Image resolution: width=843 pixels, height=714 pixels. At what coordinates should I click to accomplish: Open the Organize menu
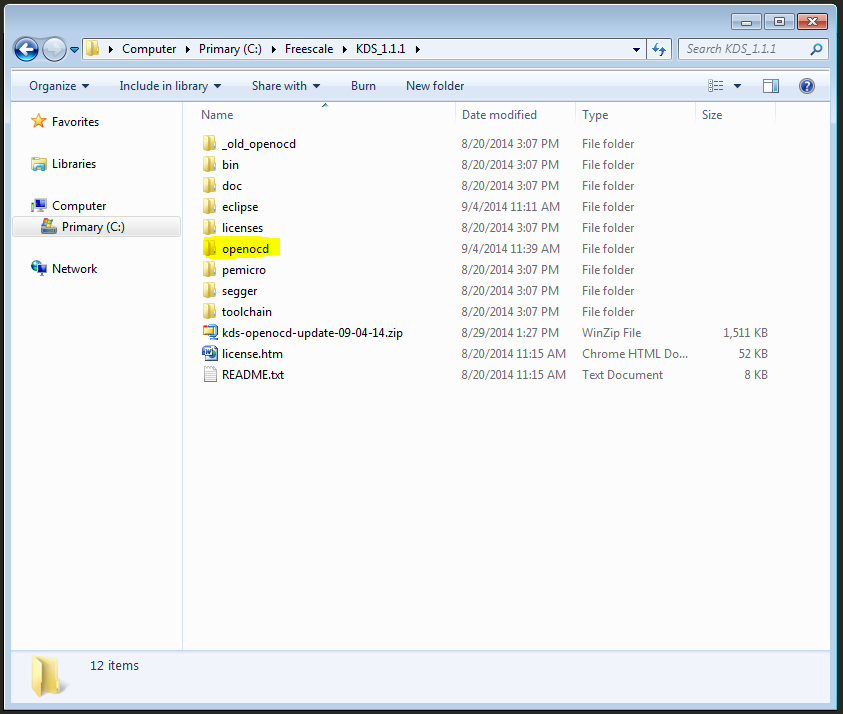pos(59,86)
